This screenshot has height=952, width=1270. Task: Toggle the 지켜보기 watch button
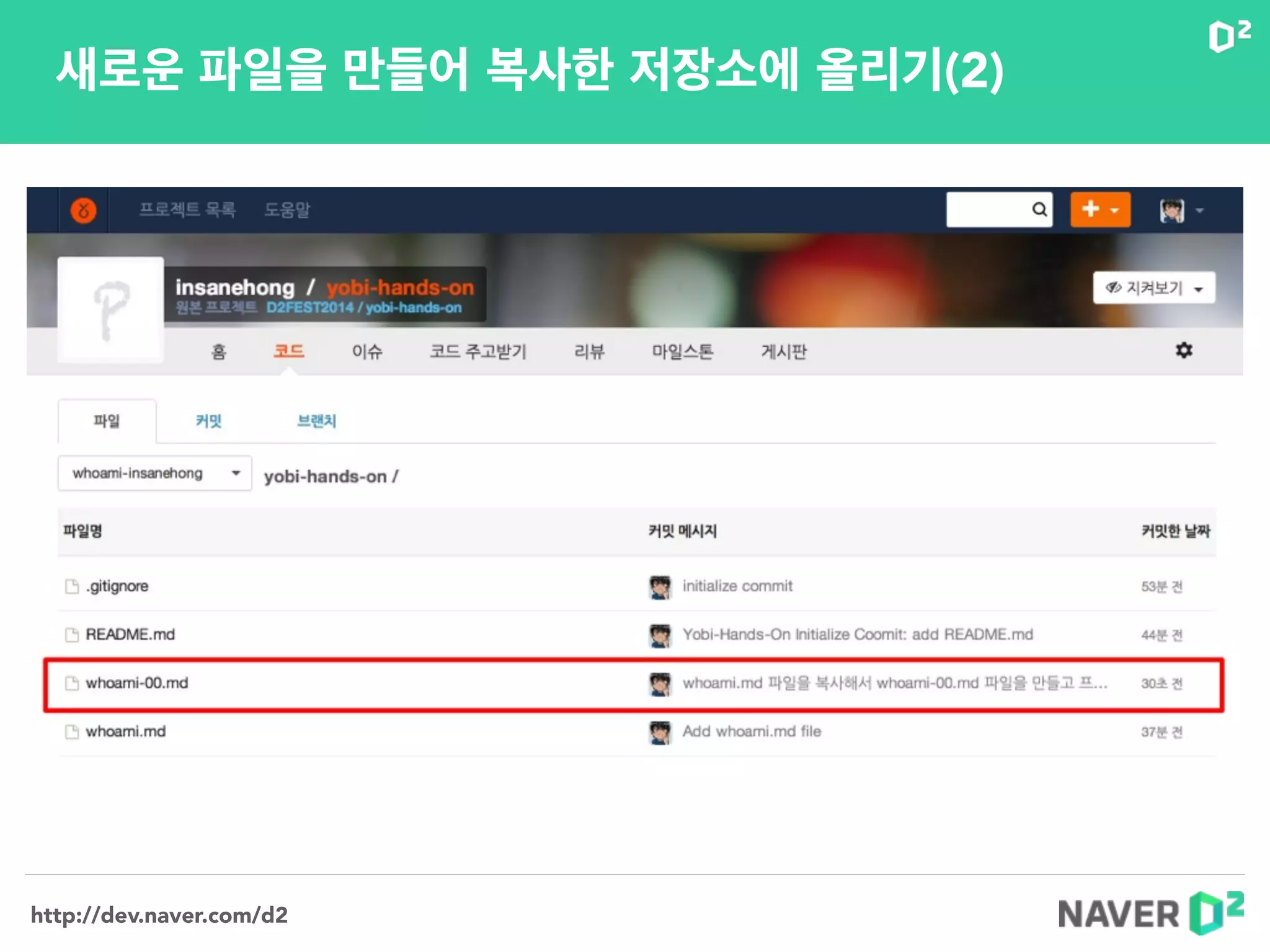point(1153,288)
